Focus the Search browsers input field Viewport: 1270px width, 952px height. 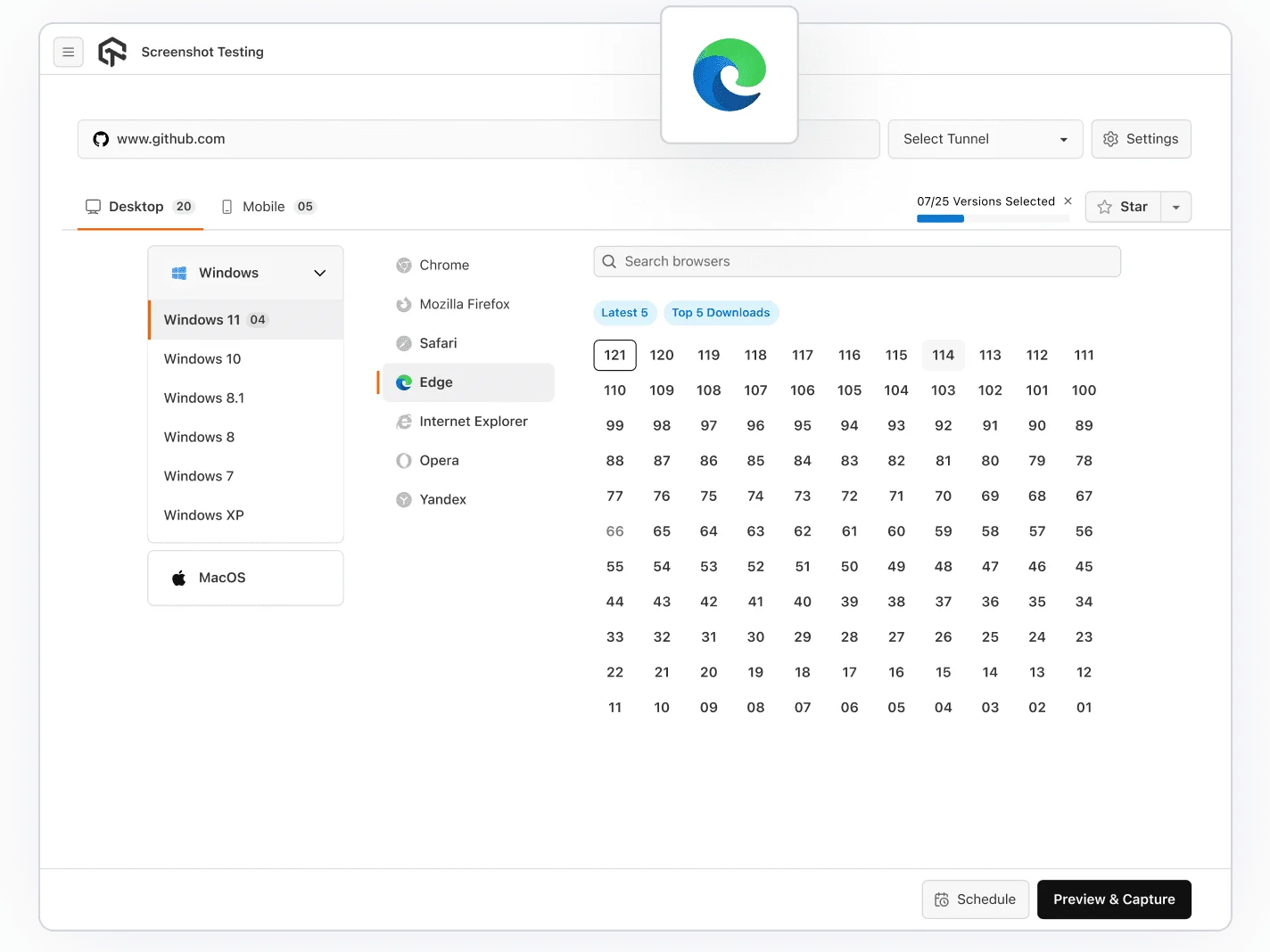(x=856, y=261)
